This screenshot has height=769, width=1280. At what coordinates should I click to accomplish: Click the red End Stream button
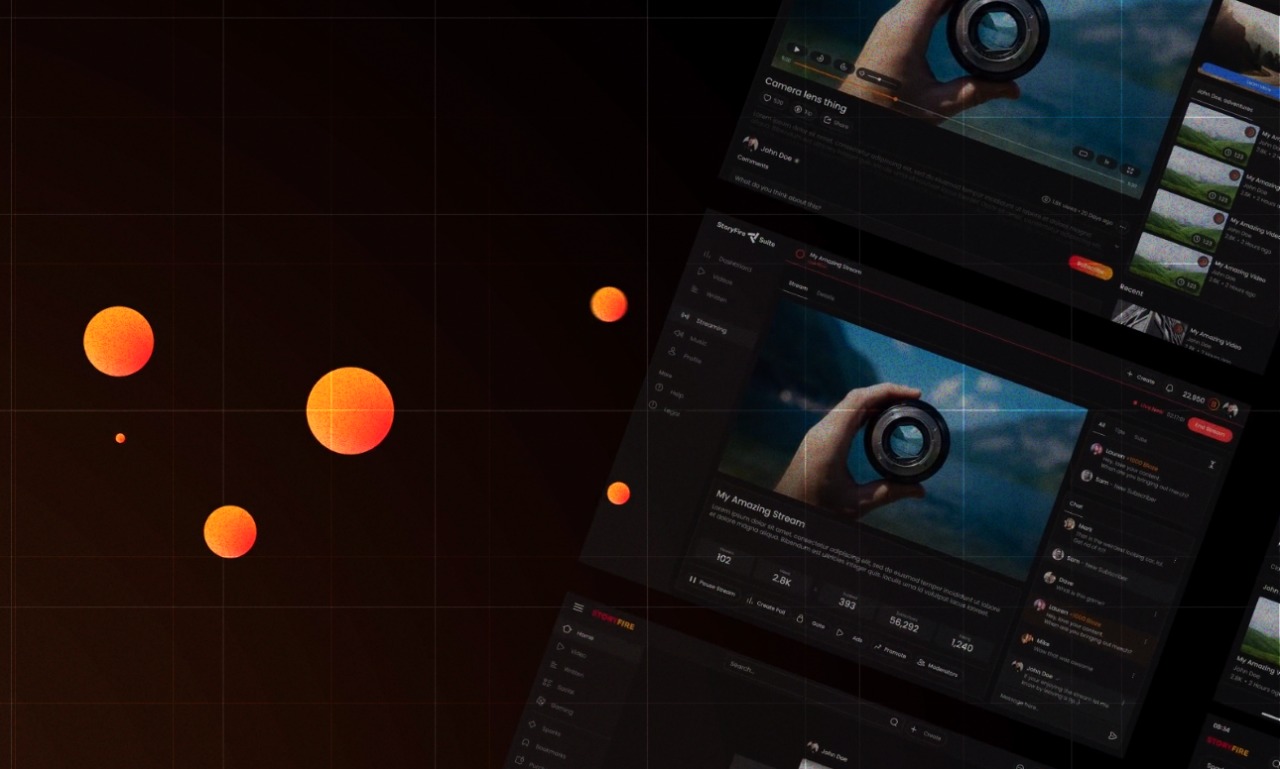point(1210,430)
